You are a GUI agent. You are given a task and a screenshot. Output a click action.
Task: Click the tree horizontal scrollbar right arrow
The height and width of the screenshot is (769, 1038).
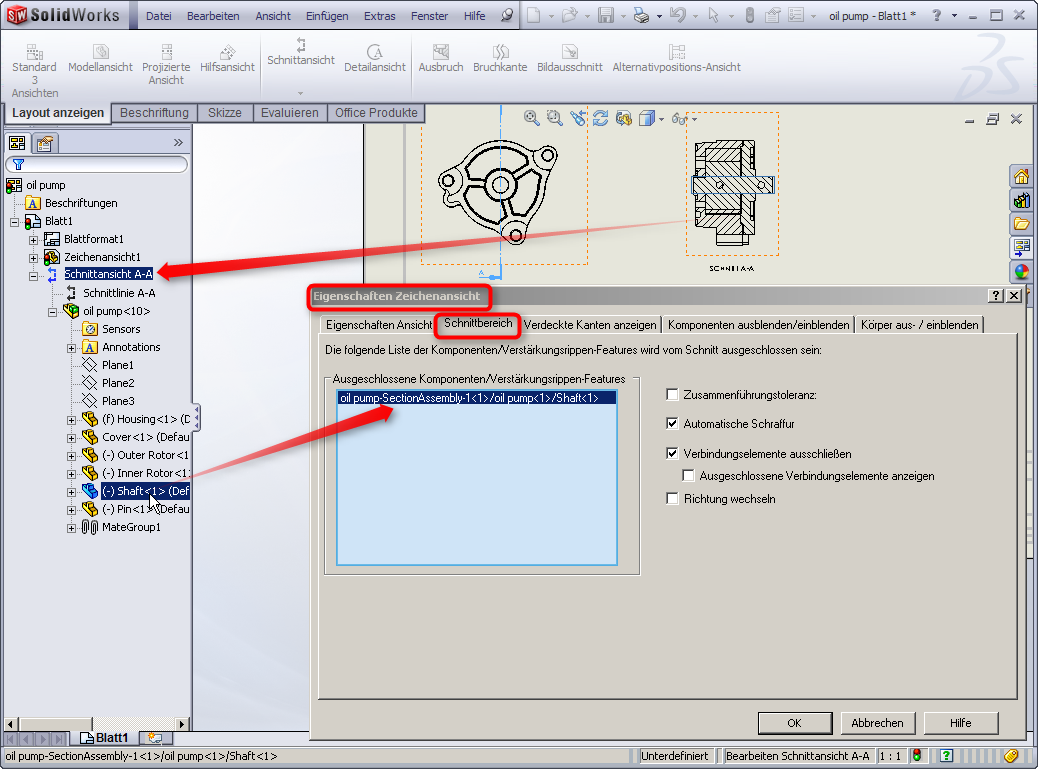coord(181,724)
